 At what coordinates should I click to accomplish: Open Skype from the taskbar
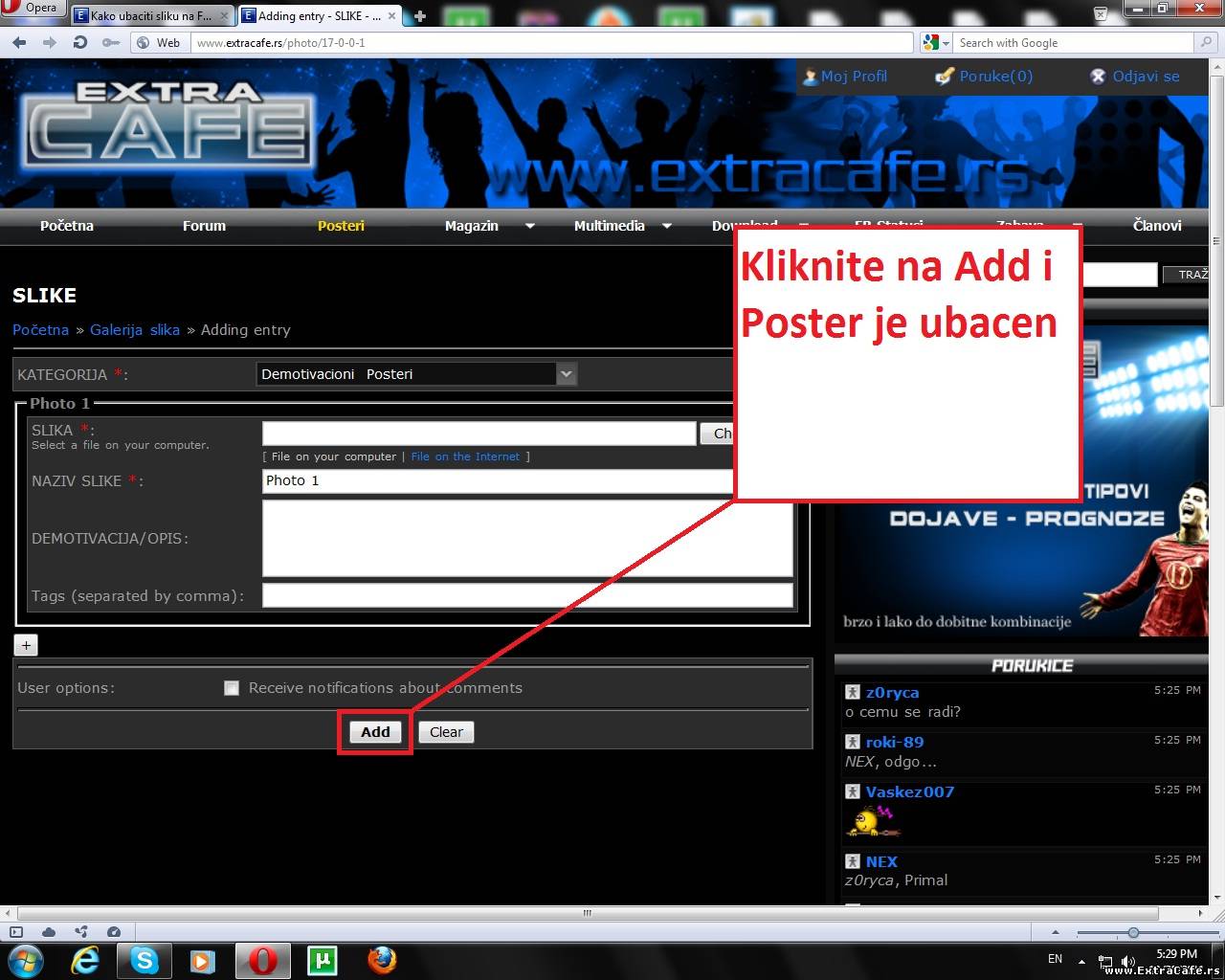[x=145, y=961]
